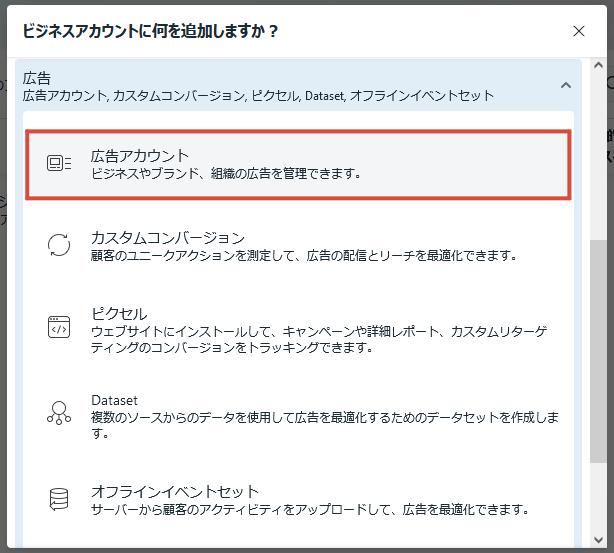Select the 広告アカウント title
The height and width of the screenshot is (553, 614).
pyautogui.click(x=140, y=156)
